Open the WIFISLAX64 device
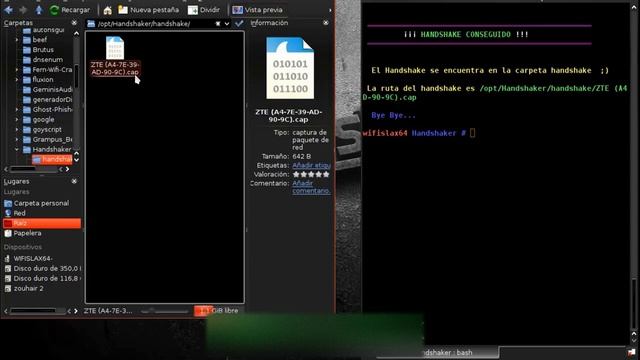The width and height of the screenshot is (640, 360). [29, 258]
